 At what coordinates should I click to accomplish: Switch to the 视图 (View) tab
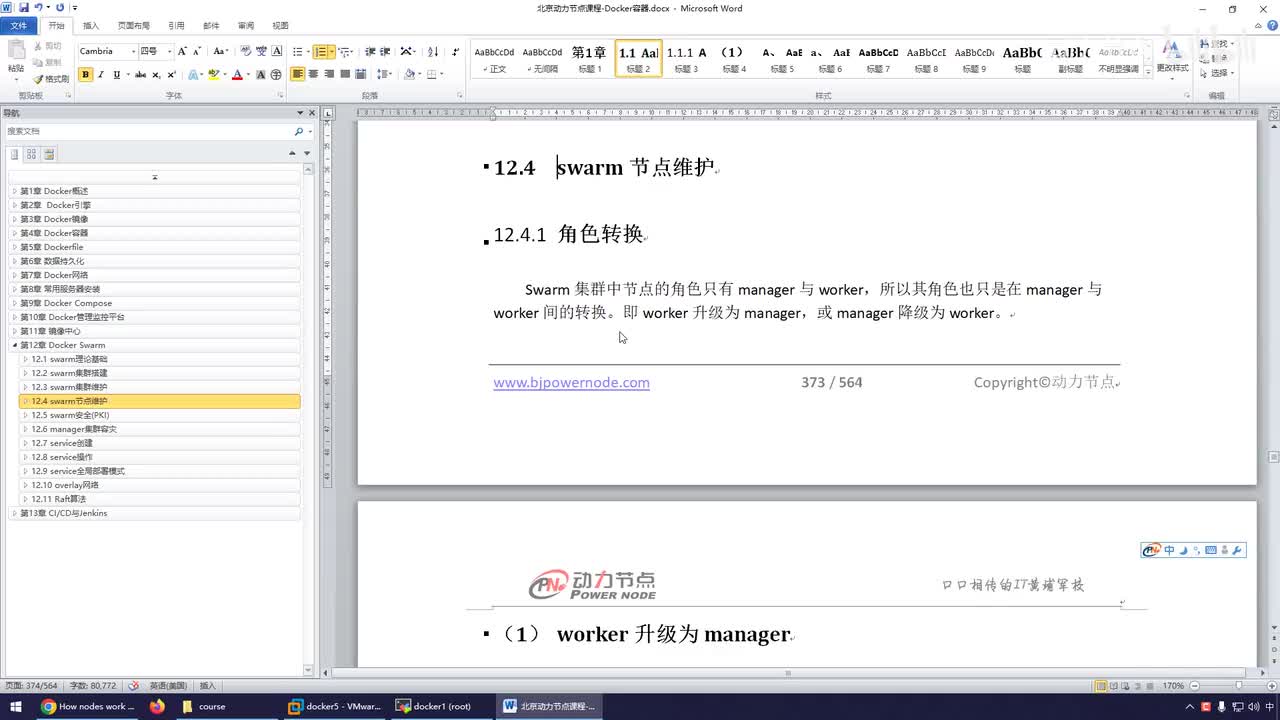(280, 26)
